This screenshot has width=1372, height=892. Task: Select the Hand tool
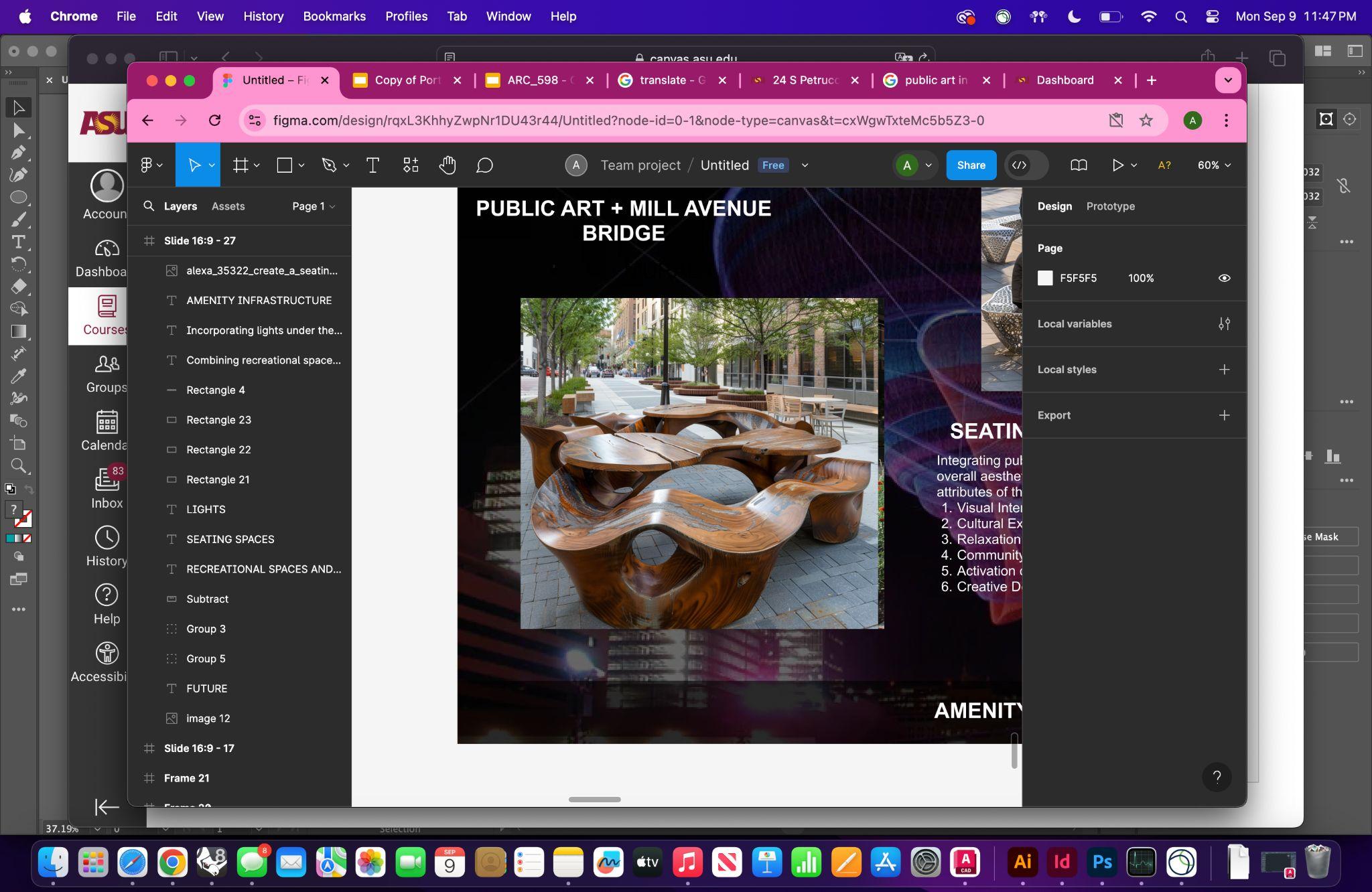click(x=447, y=165)
